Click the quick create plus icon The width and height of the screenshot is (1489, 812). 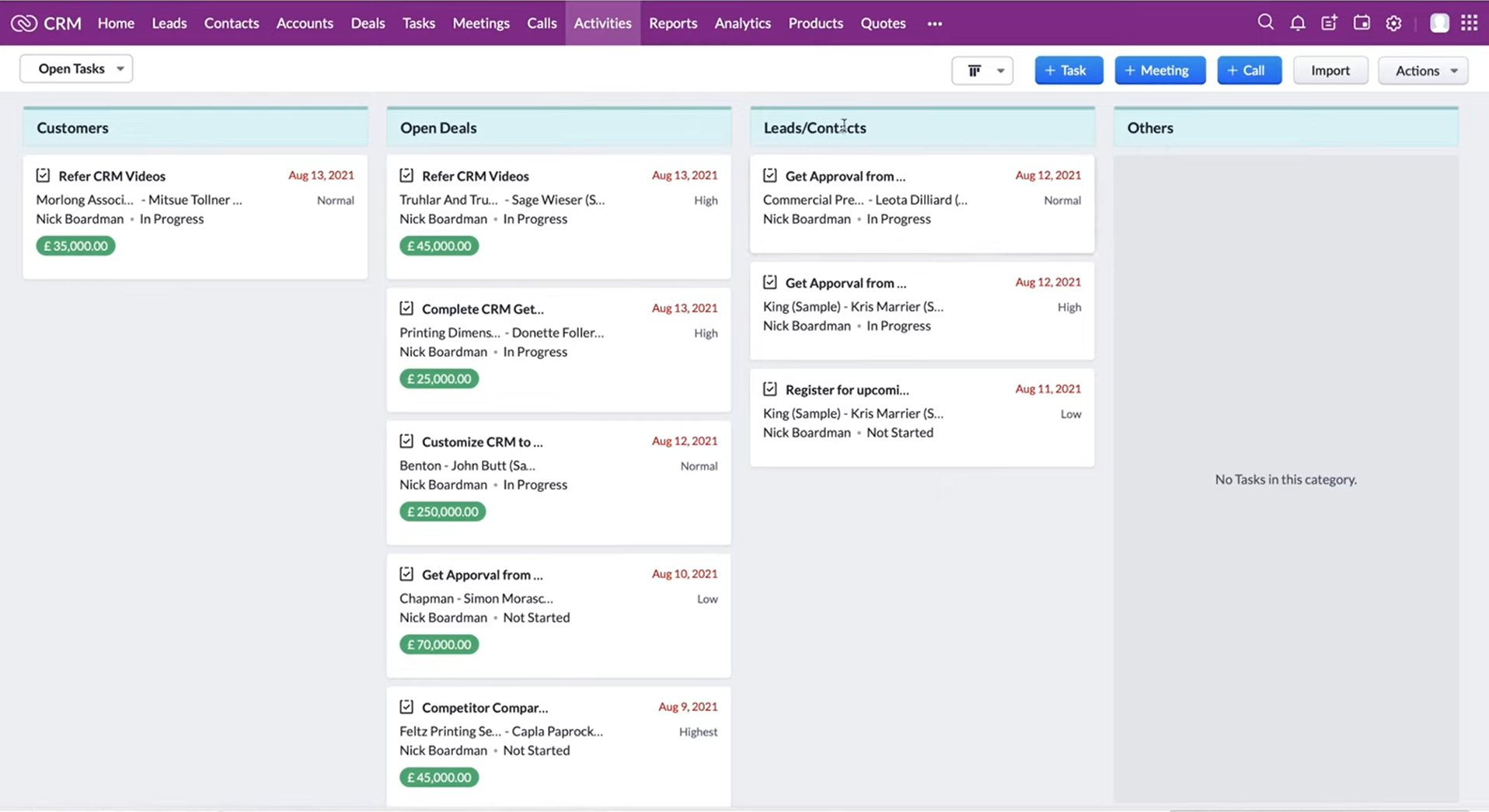1329,23
